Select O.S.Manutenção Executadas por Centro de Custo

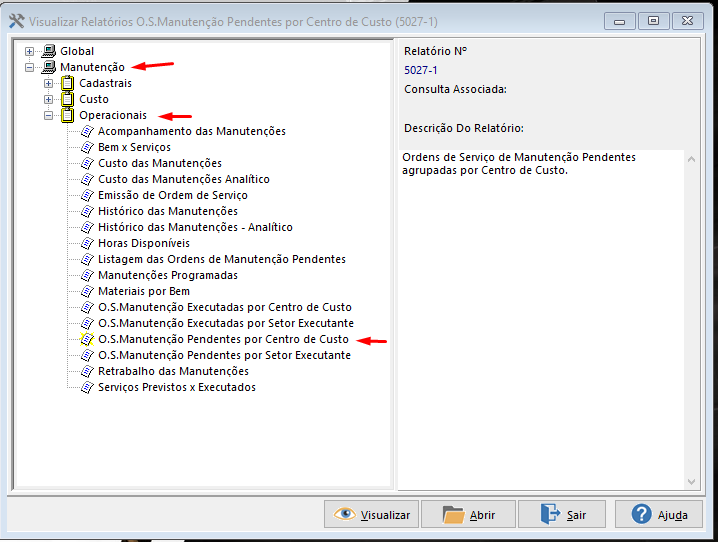click(x=225, y=308)
